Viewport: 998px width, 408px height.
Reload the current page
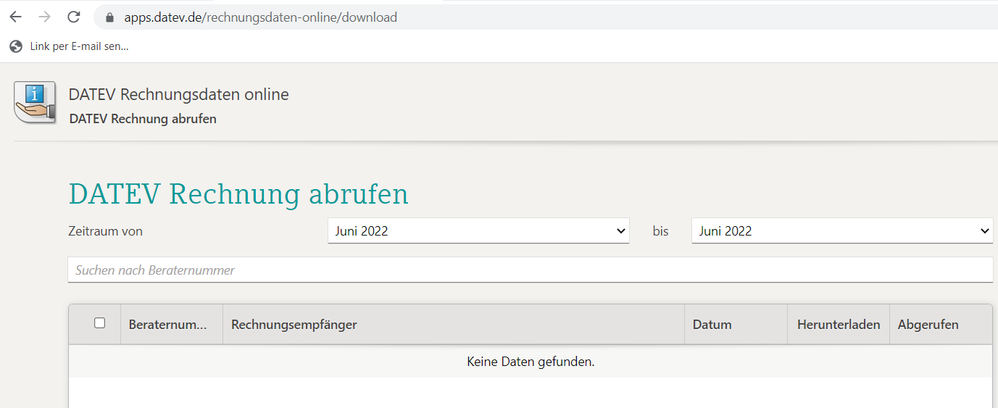[73, 17]
